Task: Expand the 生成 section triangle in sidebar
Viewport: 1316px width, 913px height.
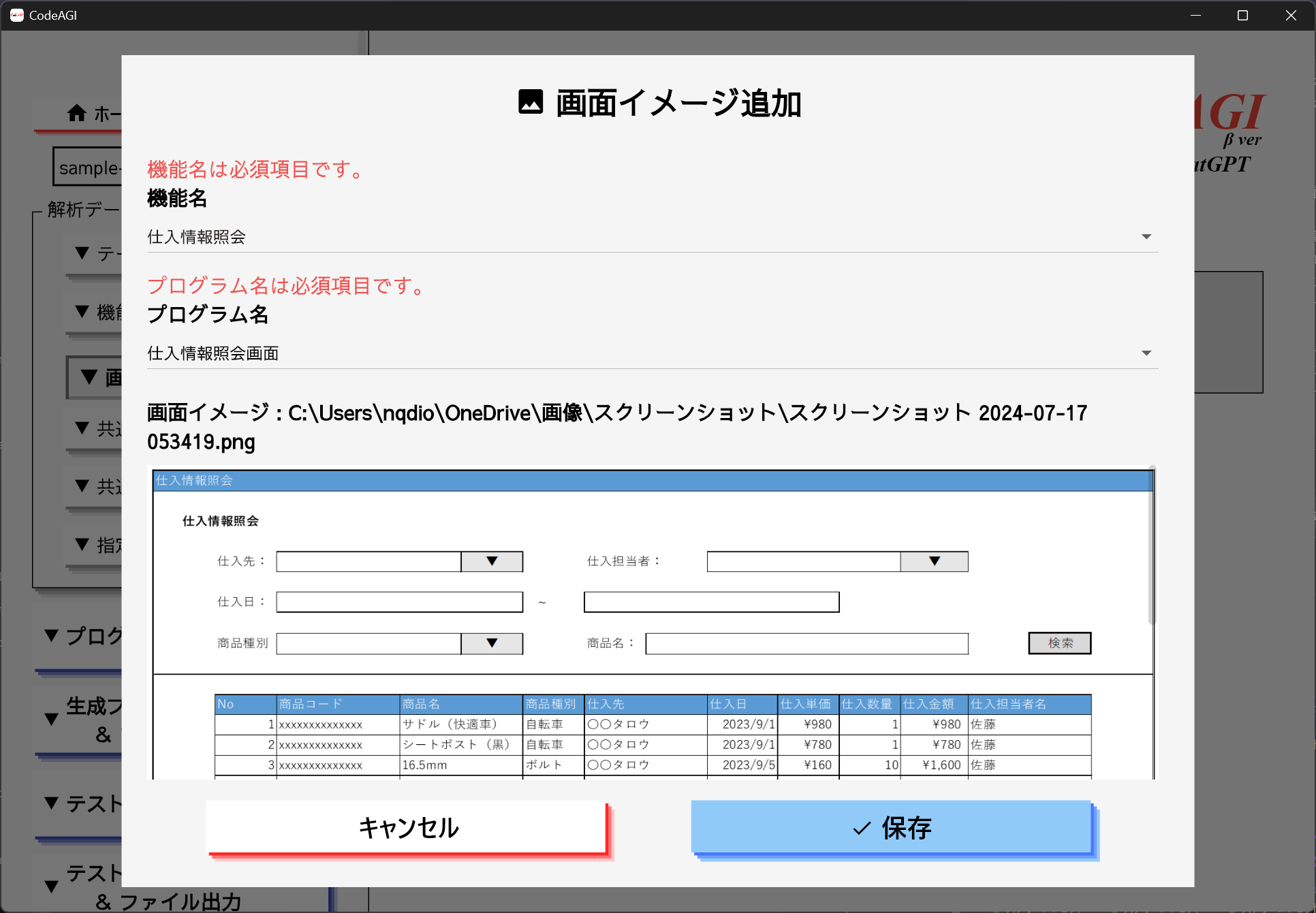Action: click(52, 719)
